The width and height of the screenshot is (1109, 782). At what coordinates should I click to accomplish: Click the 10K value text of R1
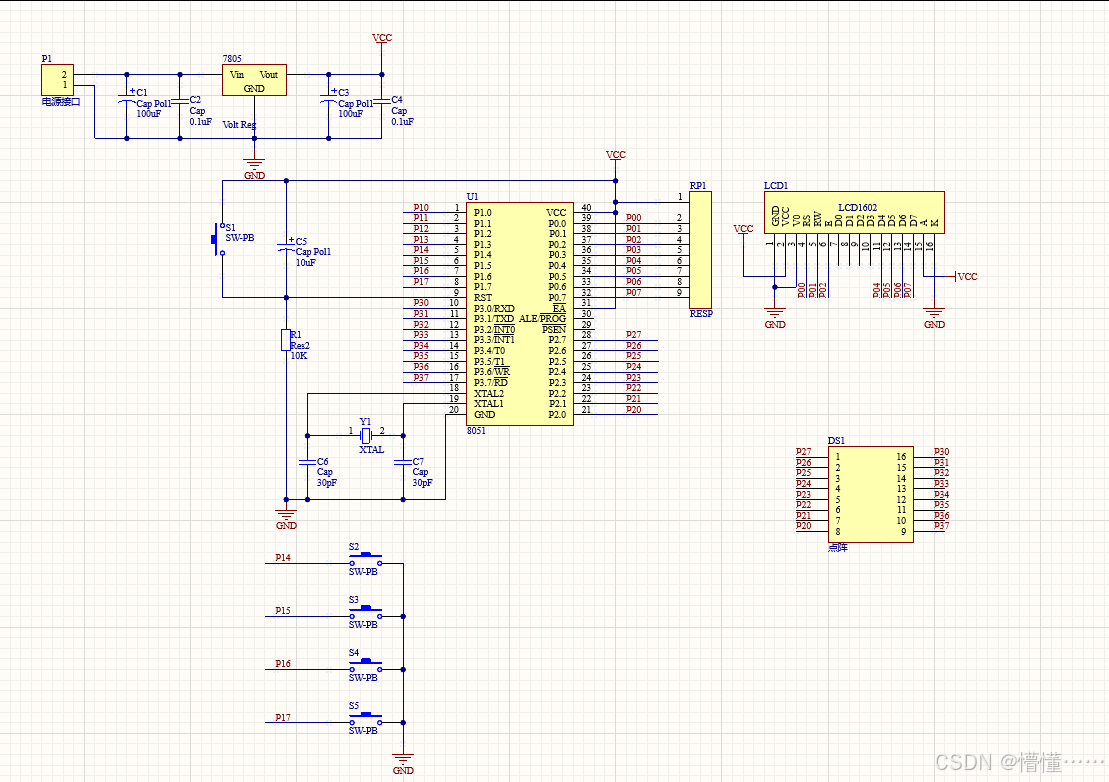click(x=298, y=356)
